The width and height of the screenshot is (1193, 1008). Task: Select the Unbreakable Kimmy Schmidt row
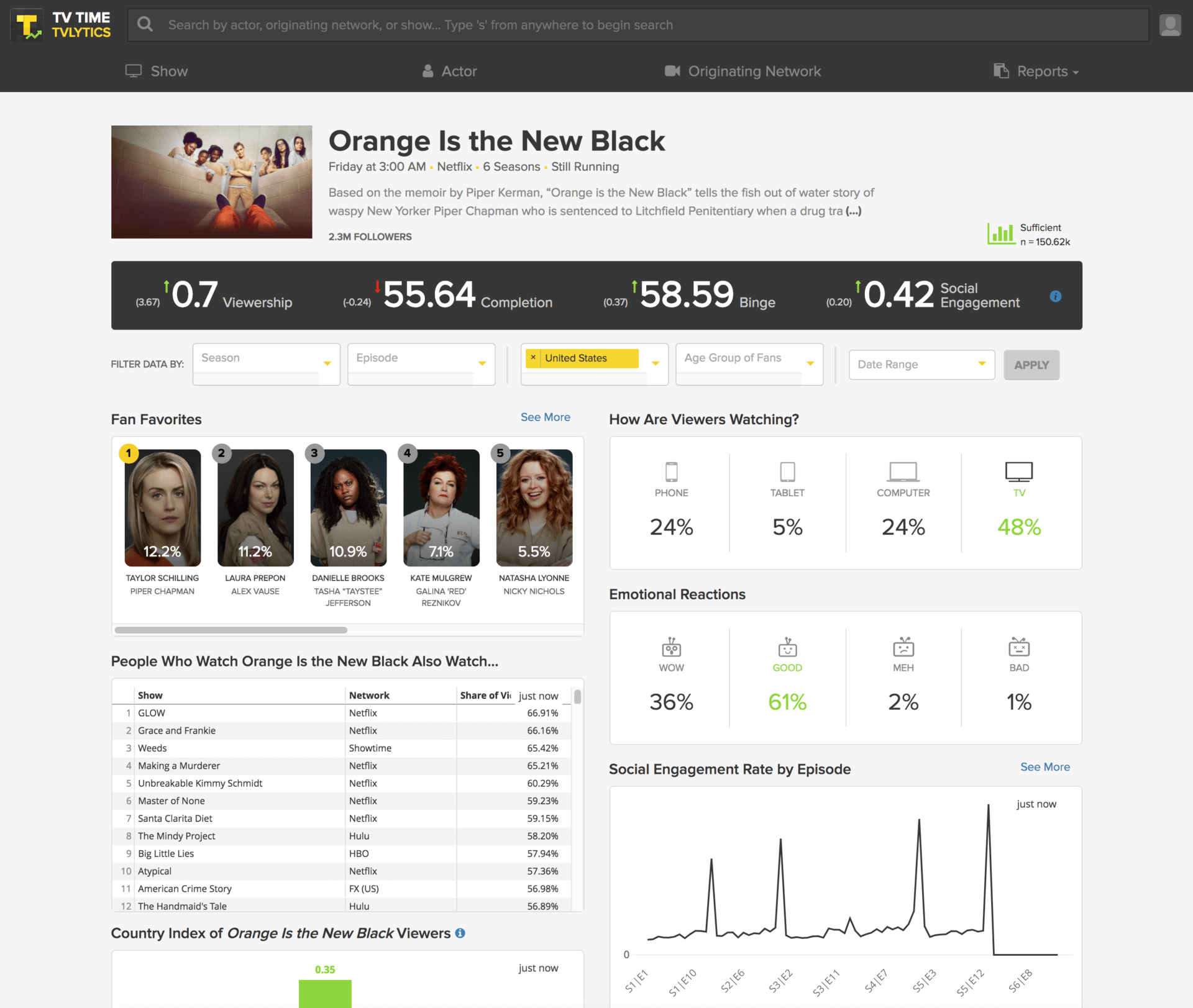tap(342, 783)
